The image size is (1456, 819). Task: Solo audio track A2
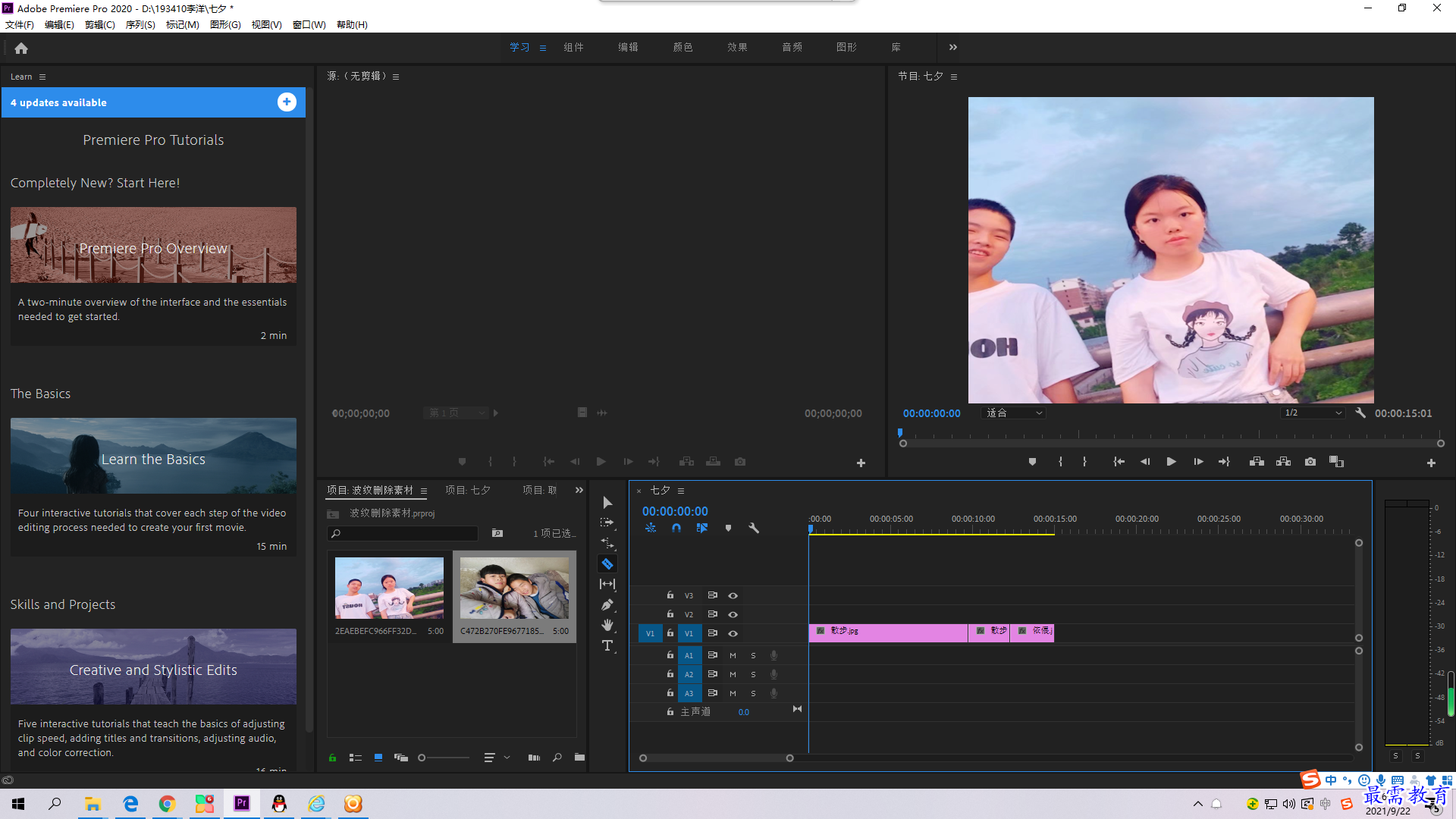tap(753, 674)
